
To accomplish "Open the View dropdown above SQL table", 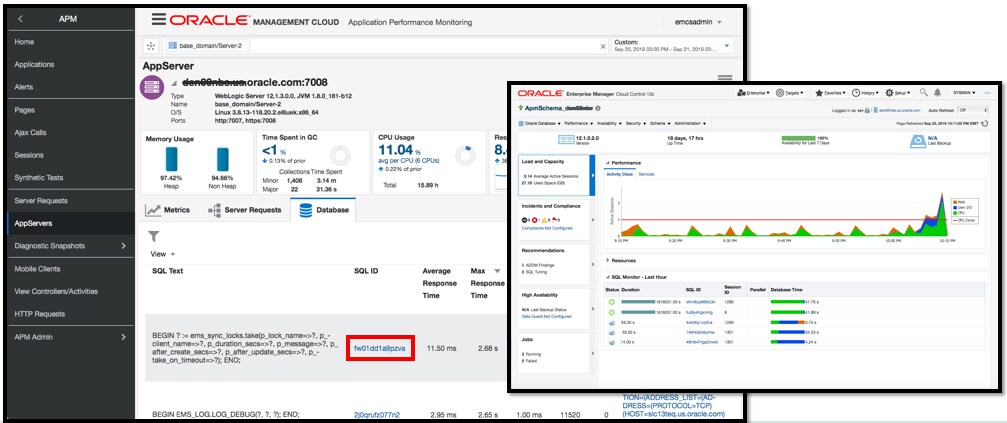I will tap(162, 254).
